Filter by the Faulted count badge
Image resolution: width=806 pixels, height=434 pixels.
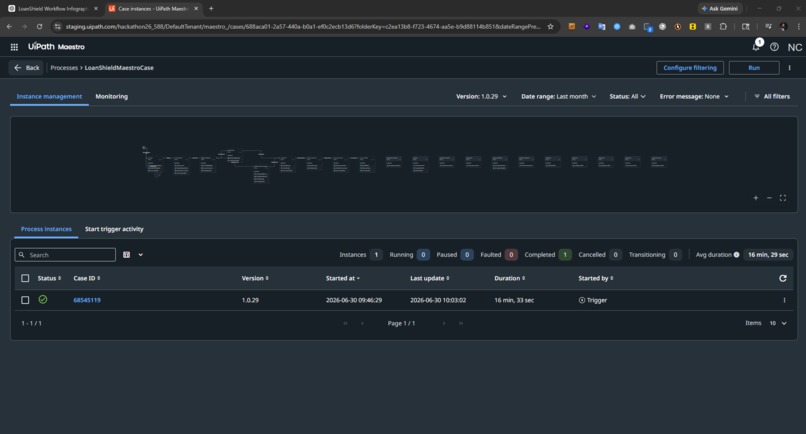pos(511,255)
